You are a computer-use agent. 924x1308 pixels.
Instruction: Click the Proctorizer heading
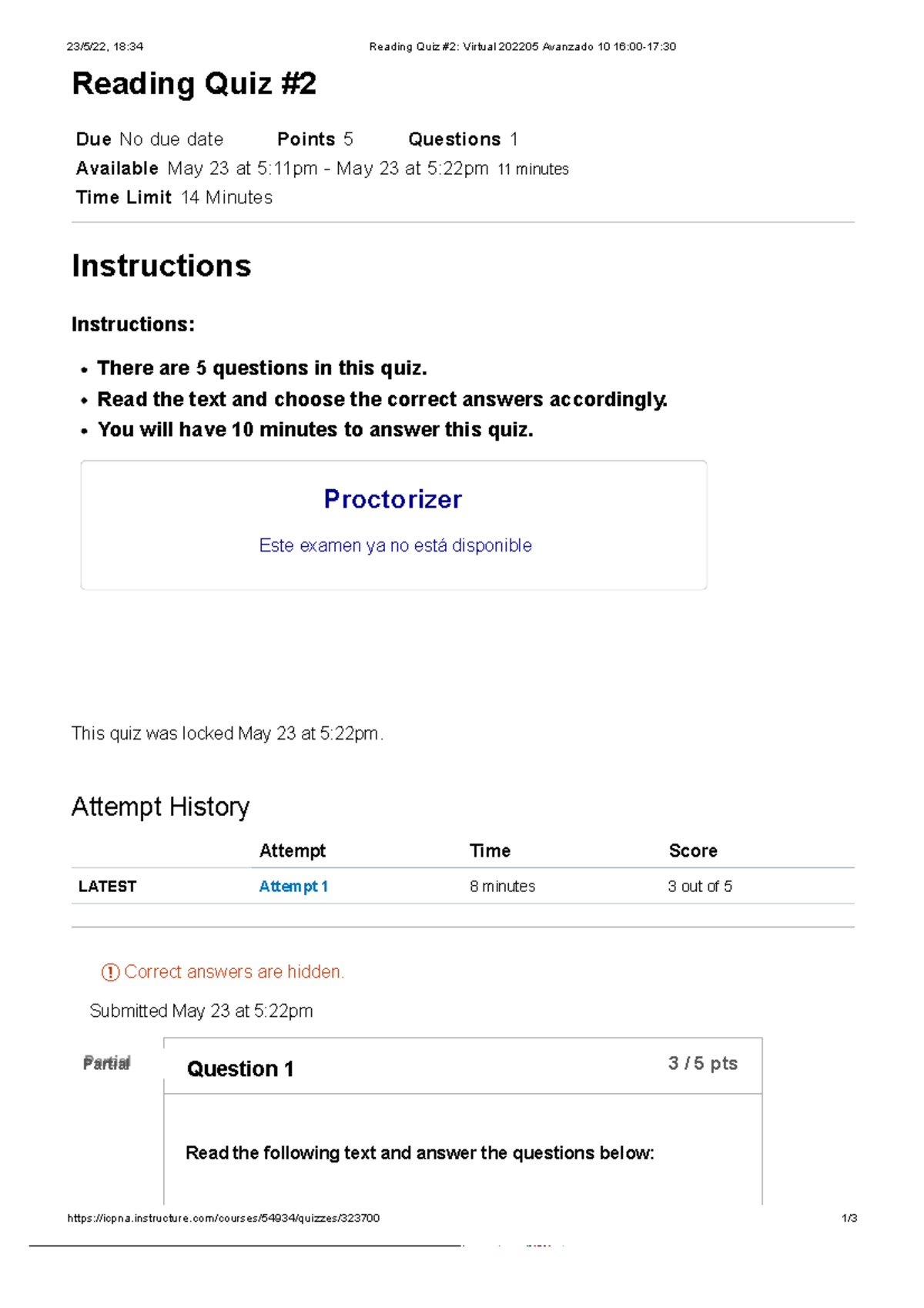393,499
